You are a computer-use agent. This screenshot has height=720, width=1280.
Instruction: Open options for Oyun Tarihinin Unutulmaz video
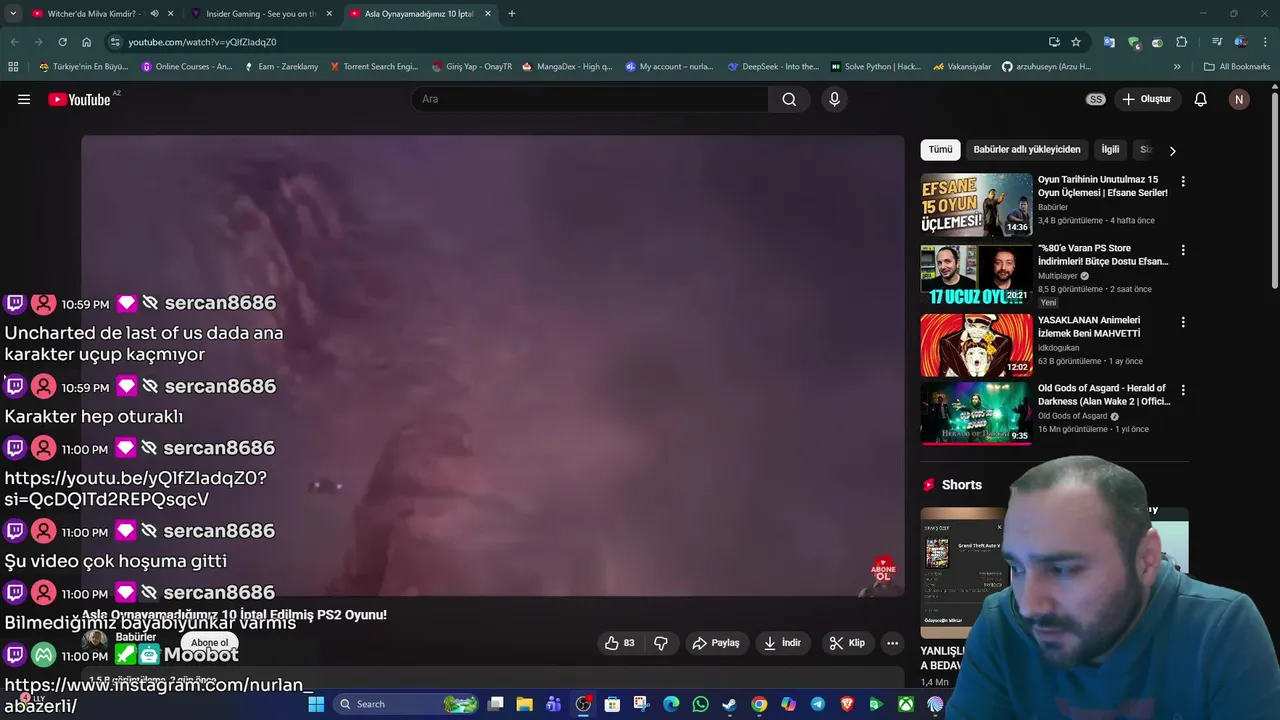tap(1183, 182)
